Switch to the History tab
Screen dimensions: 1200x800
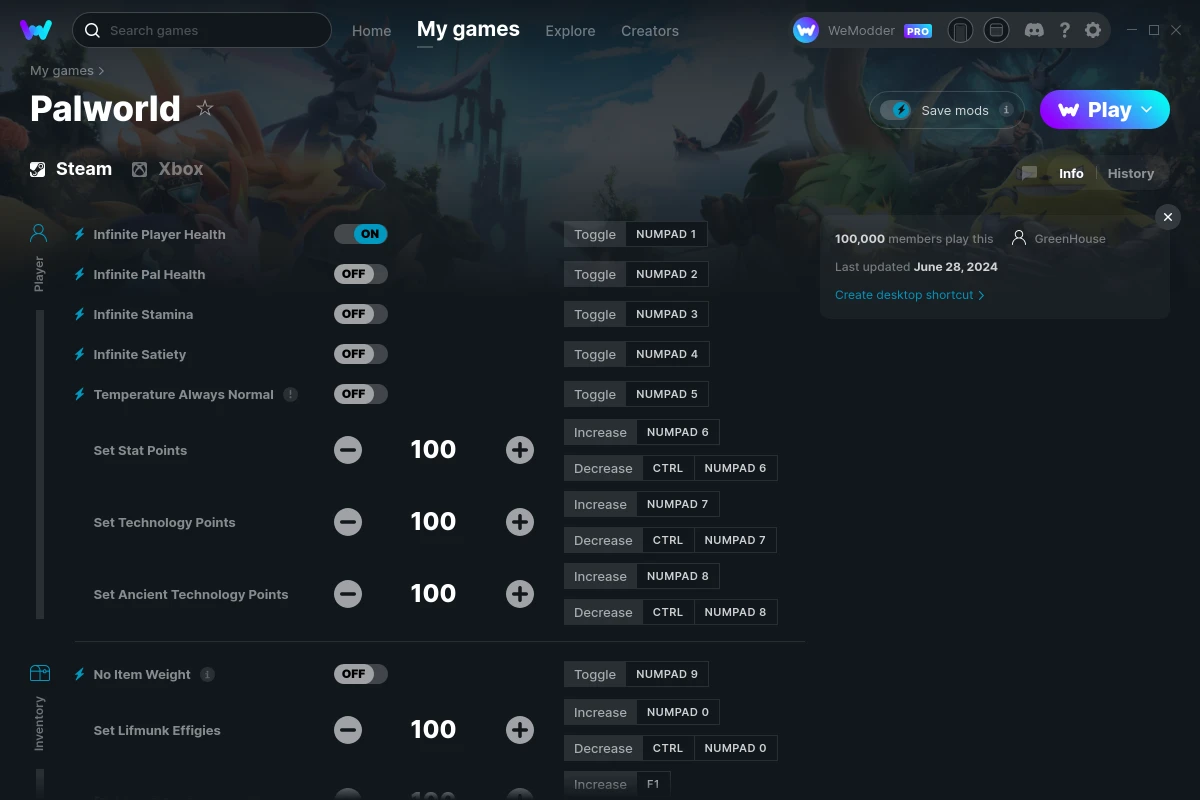pos(1130,173)
